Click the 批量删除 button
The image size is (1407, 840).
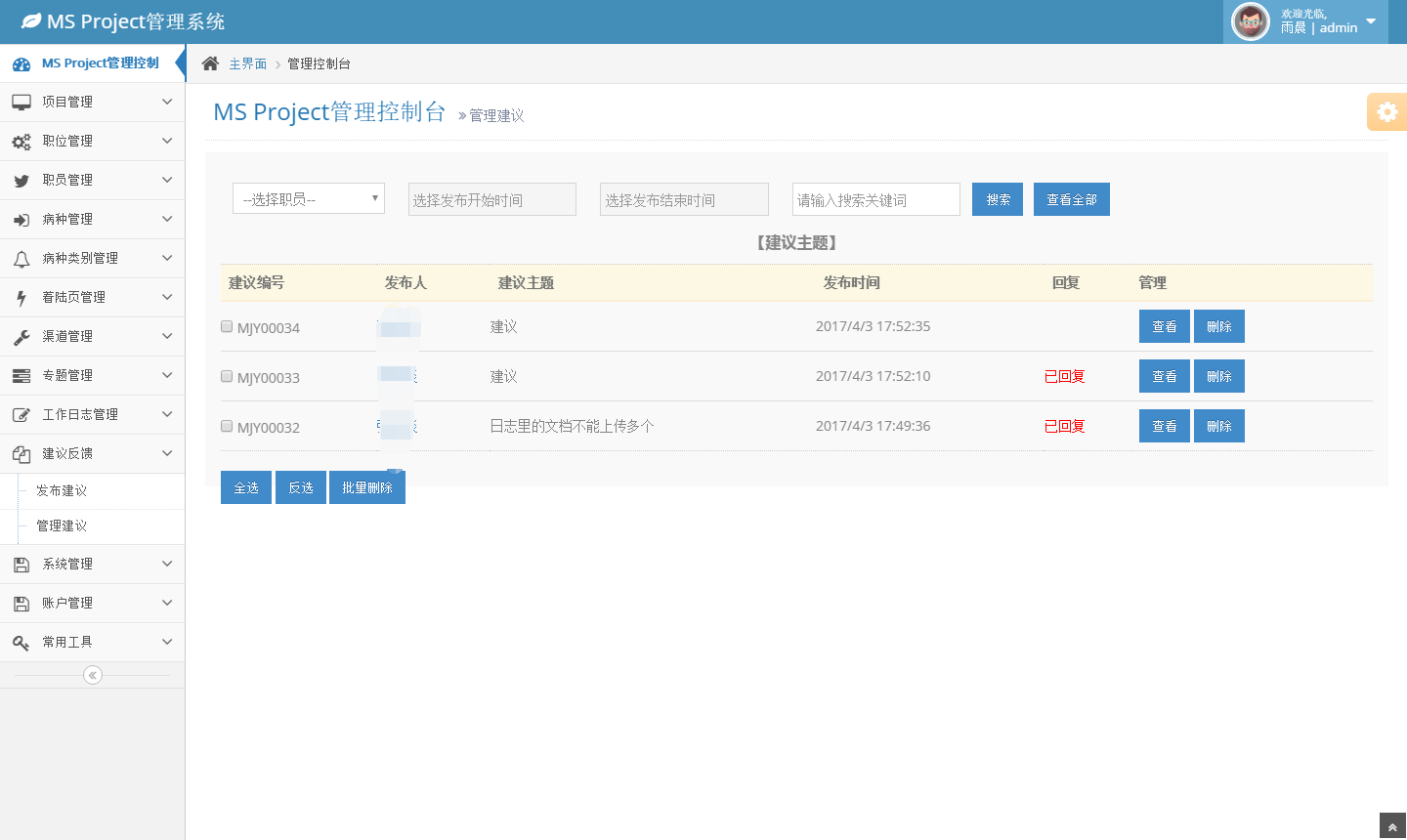click(x=367, y=487)
